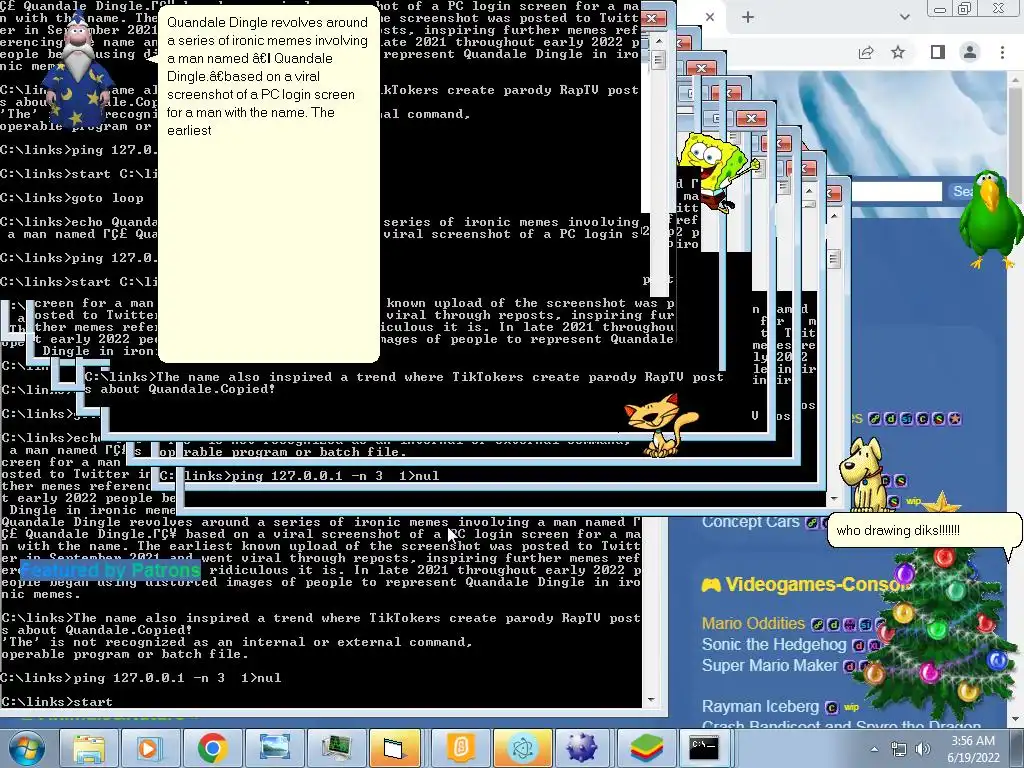Open the network tray icon
The height and width of the screenshot is (768, 1024).
pos(899,749)
